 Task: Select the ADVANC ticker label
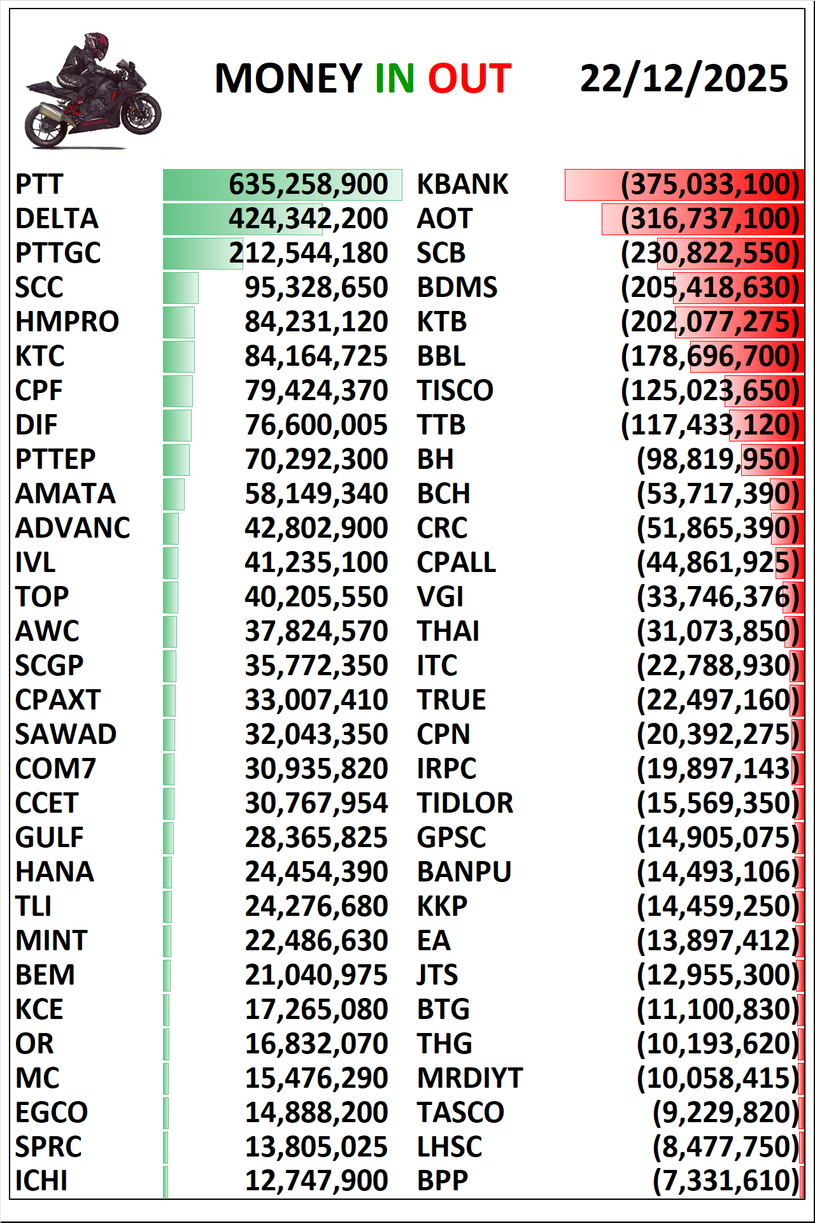click(72, 528)
